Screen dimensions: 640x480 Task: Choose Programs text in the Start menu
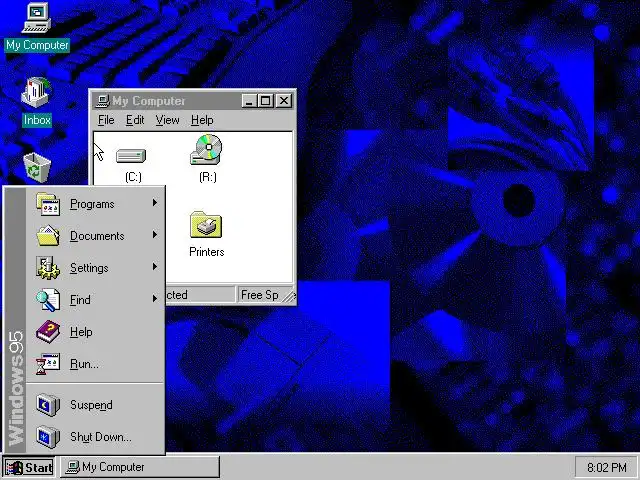click(92, 204)
